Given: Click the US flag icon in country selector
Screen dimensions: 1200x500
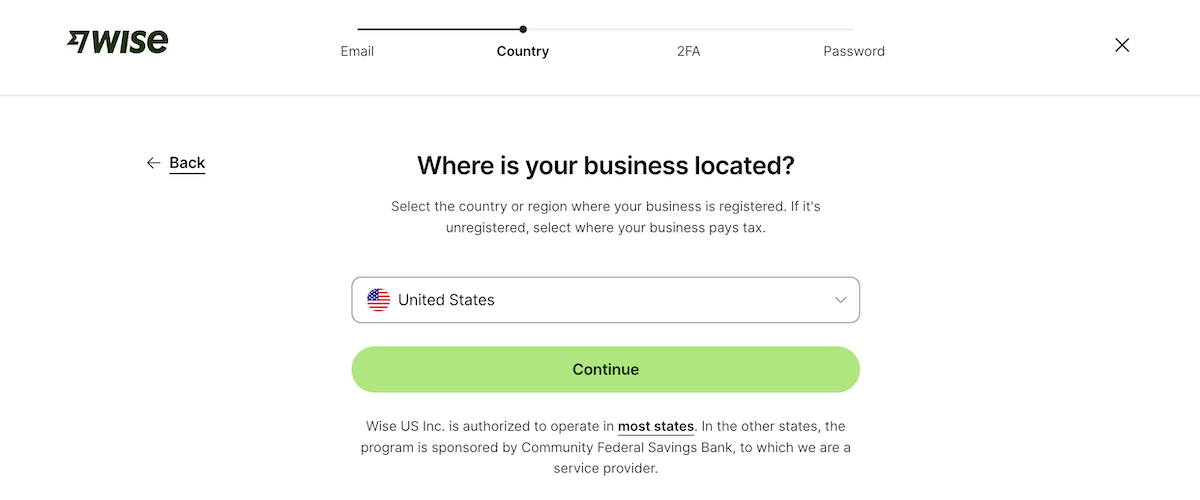Looking at the screenshot, I should click(x=378, y=300).
